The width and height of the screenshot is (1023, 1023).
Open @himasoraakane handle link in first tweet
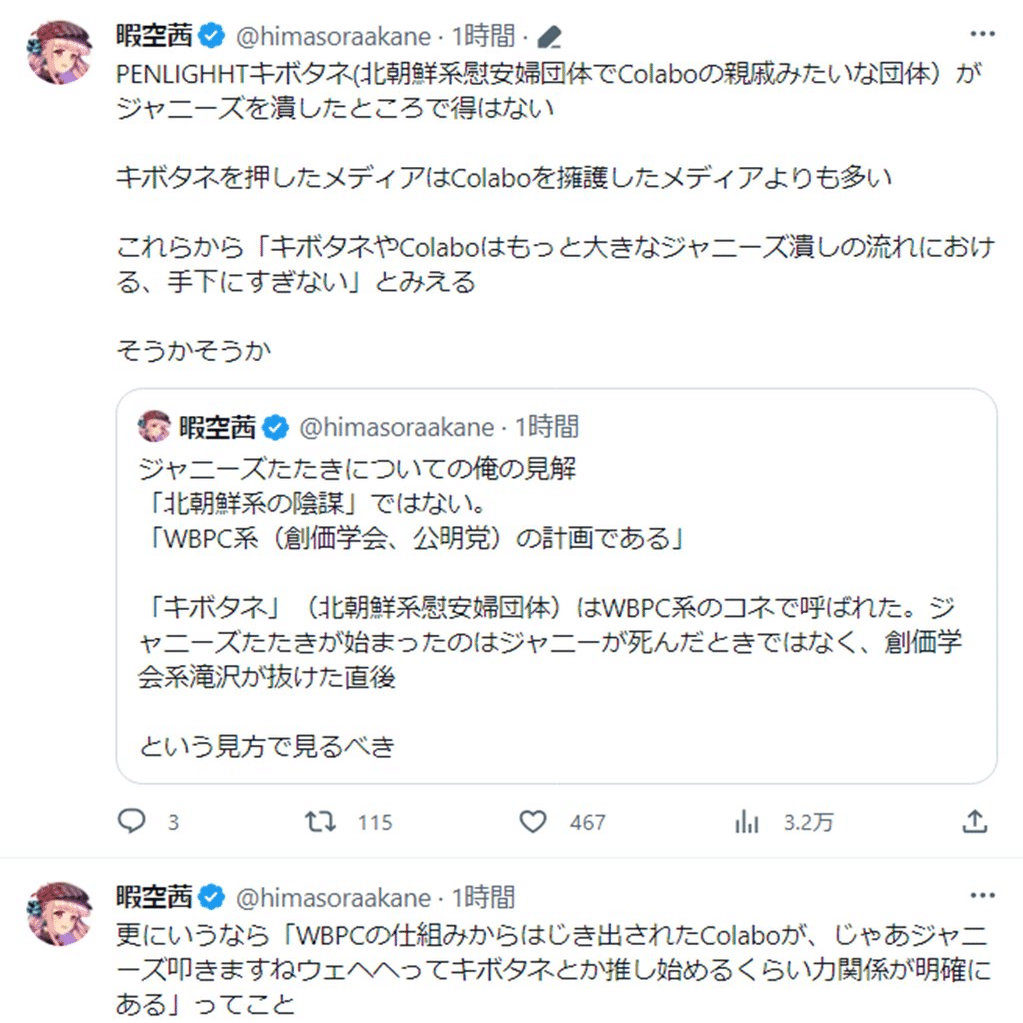[334, 38]
